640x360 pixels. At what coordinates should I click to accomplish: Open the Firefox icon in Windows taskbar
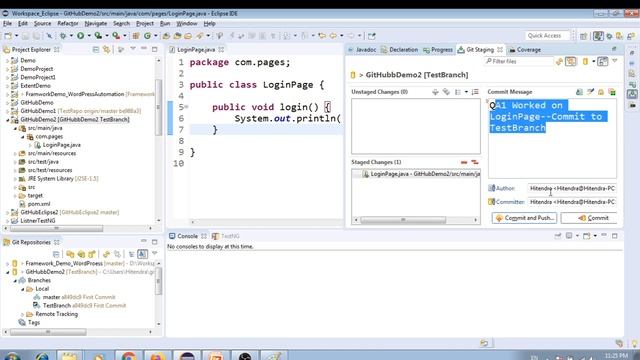point(157,356)
